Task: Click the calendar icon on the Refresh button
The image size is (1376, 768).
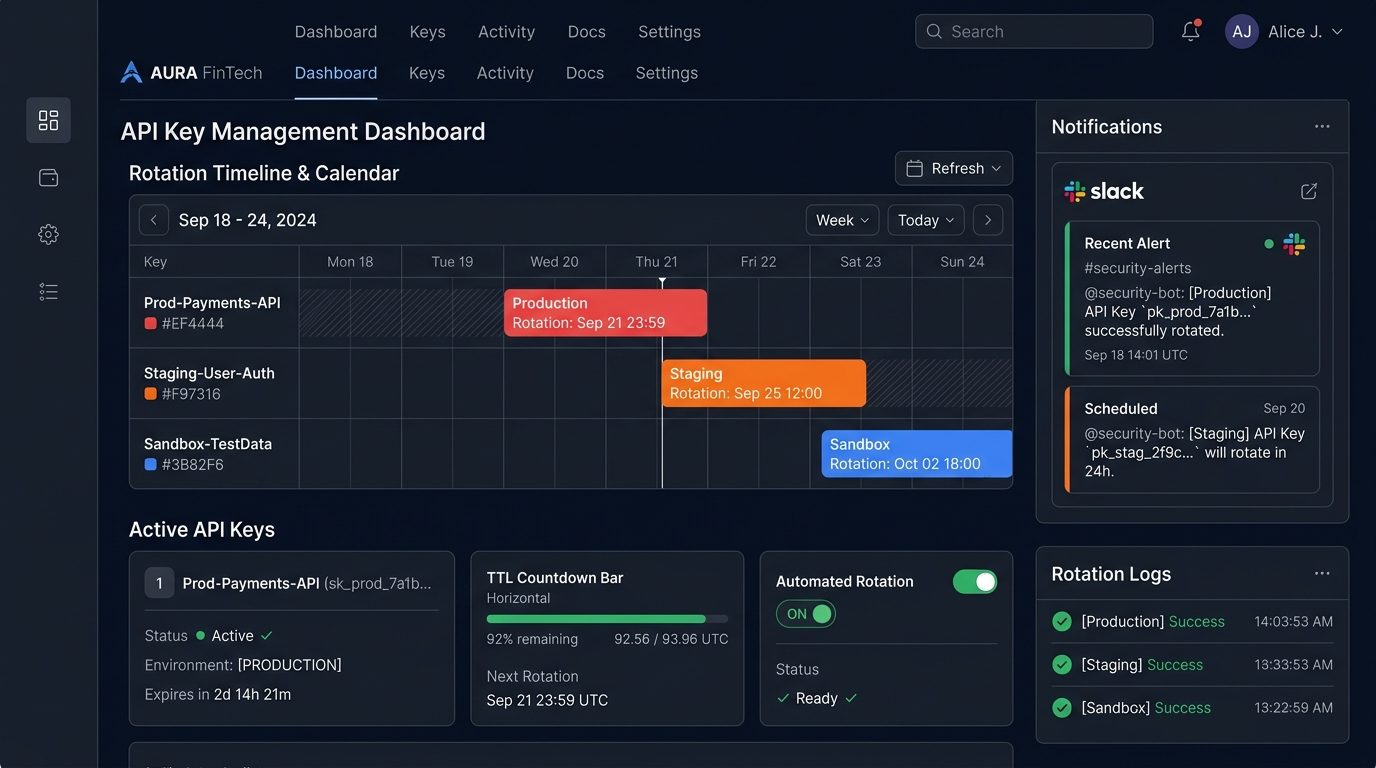Action: pos(914,168)
